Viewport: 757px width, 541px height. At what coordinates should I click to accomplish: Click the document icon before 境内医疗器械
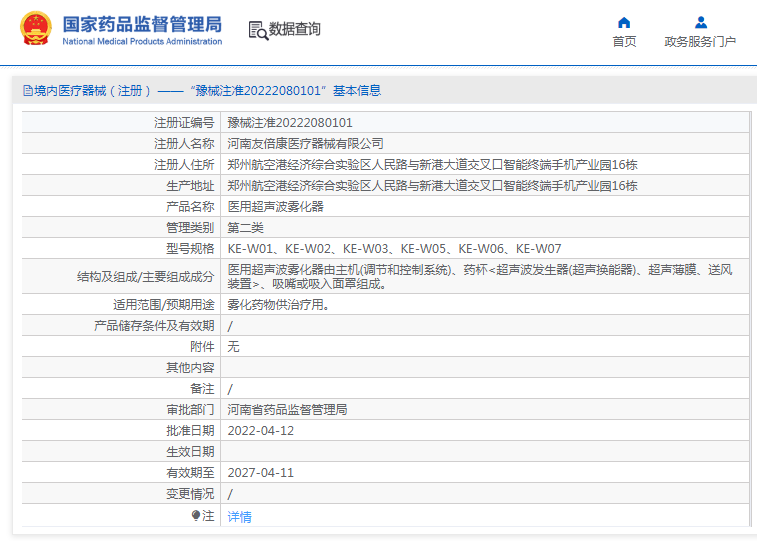[28, 91]
